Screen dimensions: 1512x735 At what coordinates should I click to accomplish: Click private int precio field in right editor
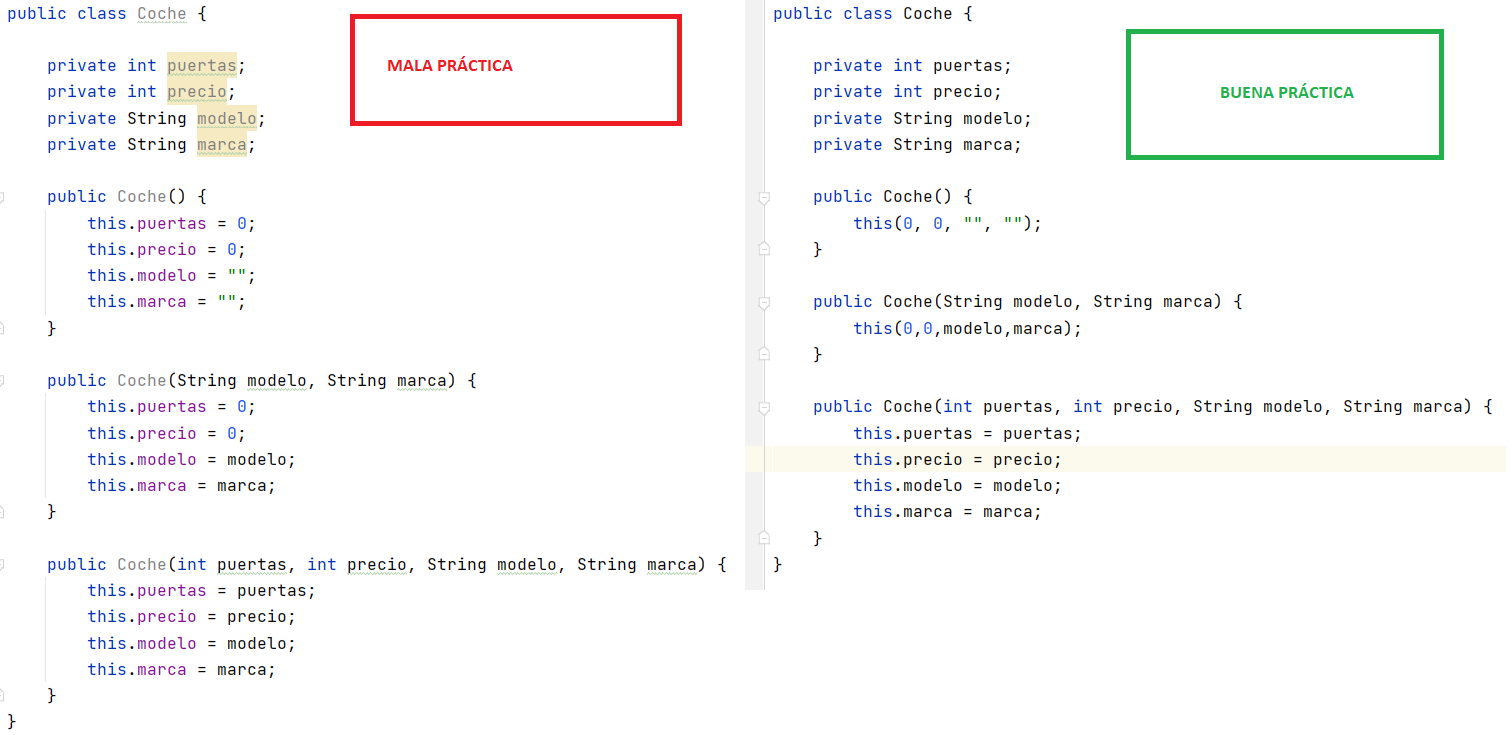(907, 91)
